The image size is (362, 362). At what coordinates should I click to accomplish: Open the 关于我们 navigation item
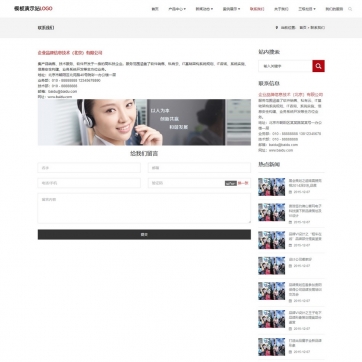[281, 9]
